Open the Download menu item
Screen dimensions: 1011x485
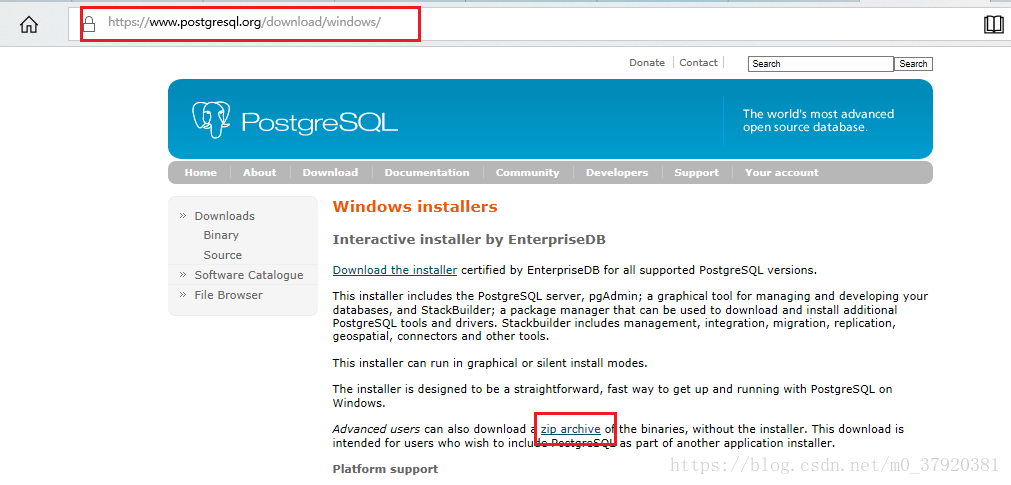coord(330,172)
